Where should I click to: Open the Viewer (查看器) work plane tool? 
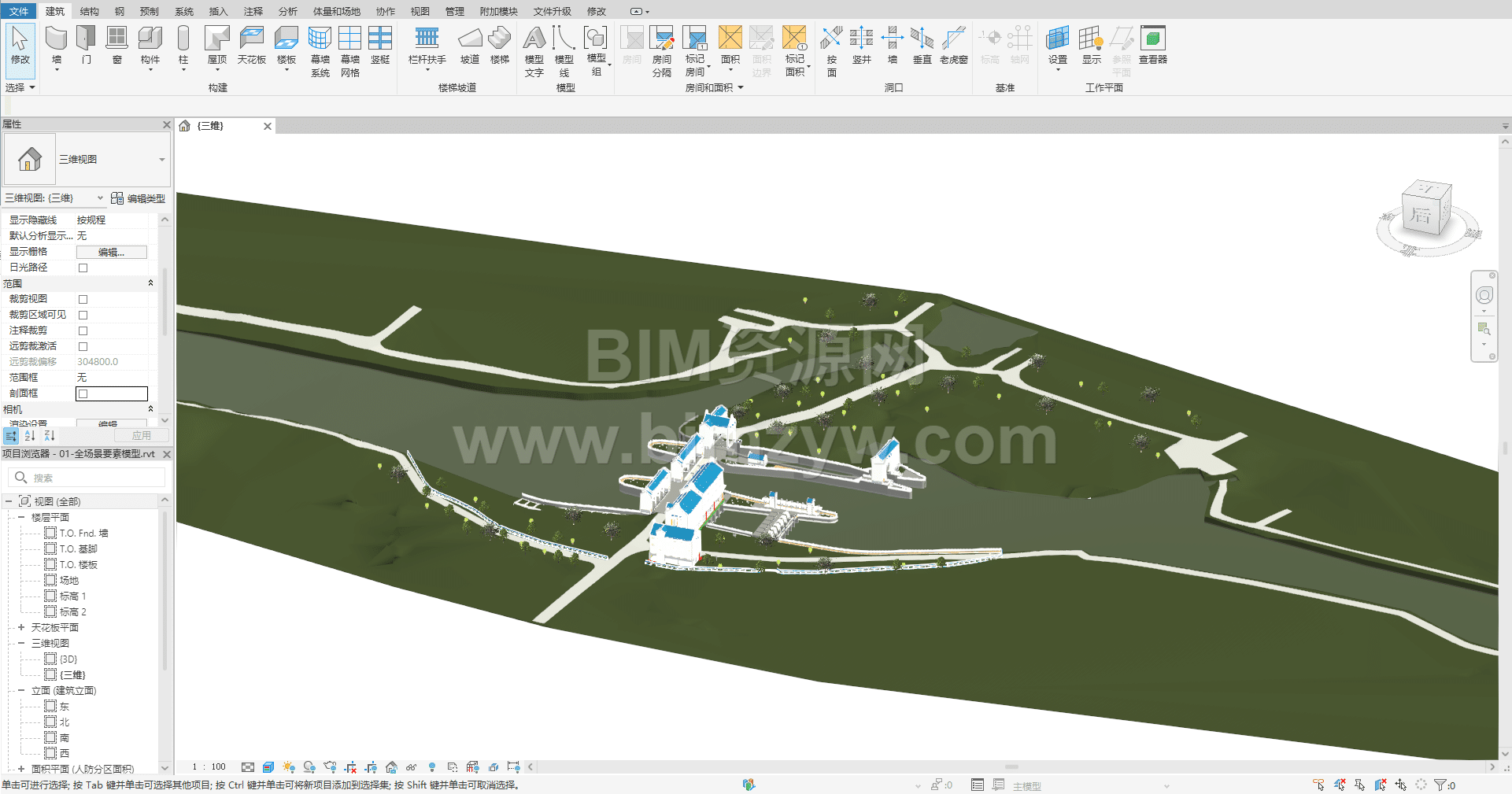[x=1152, y=45]
